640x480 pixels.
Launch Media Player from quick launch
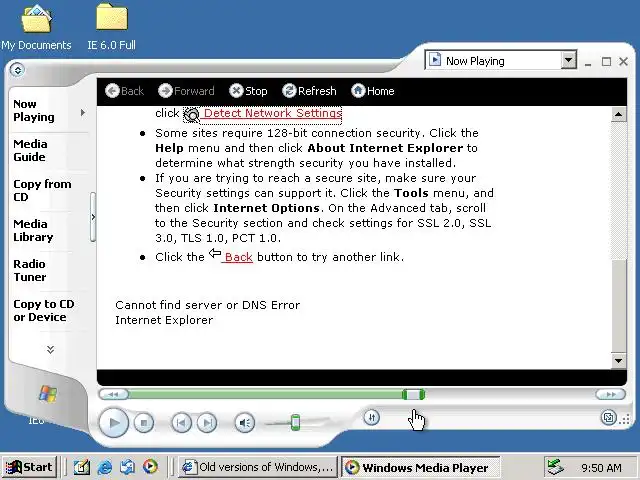[150, 467]
